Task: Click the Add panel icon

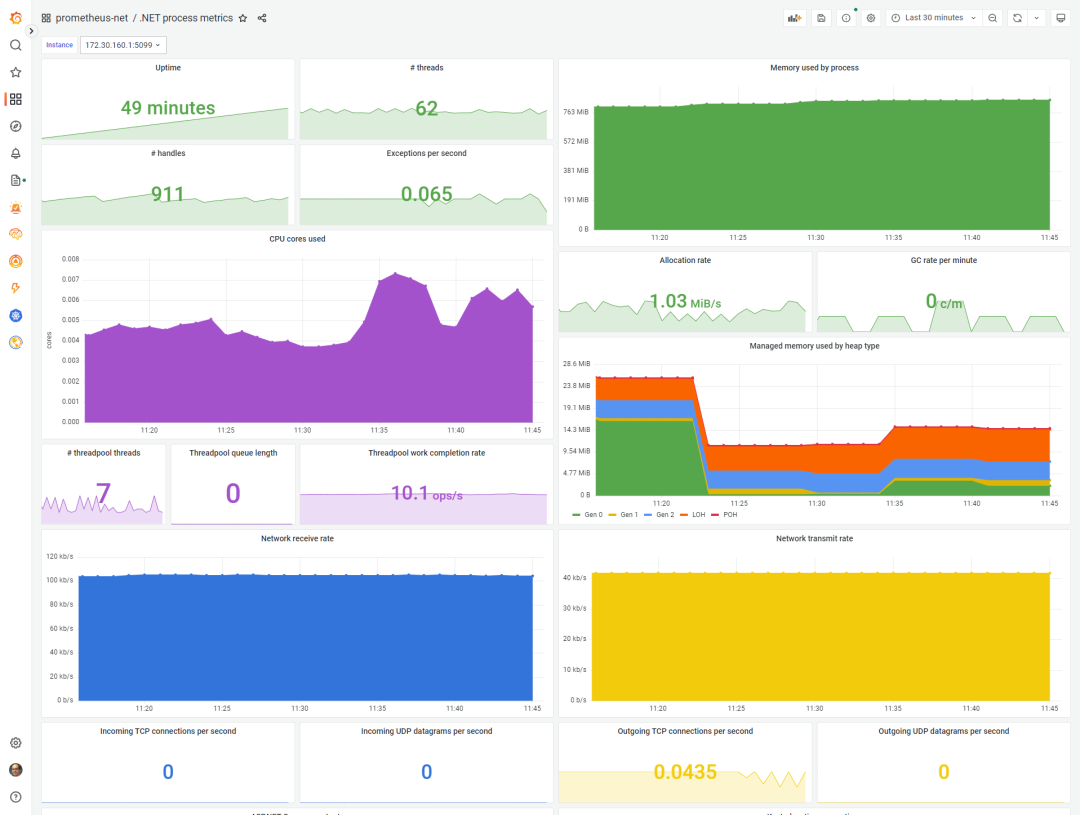Action: (795, 18)
